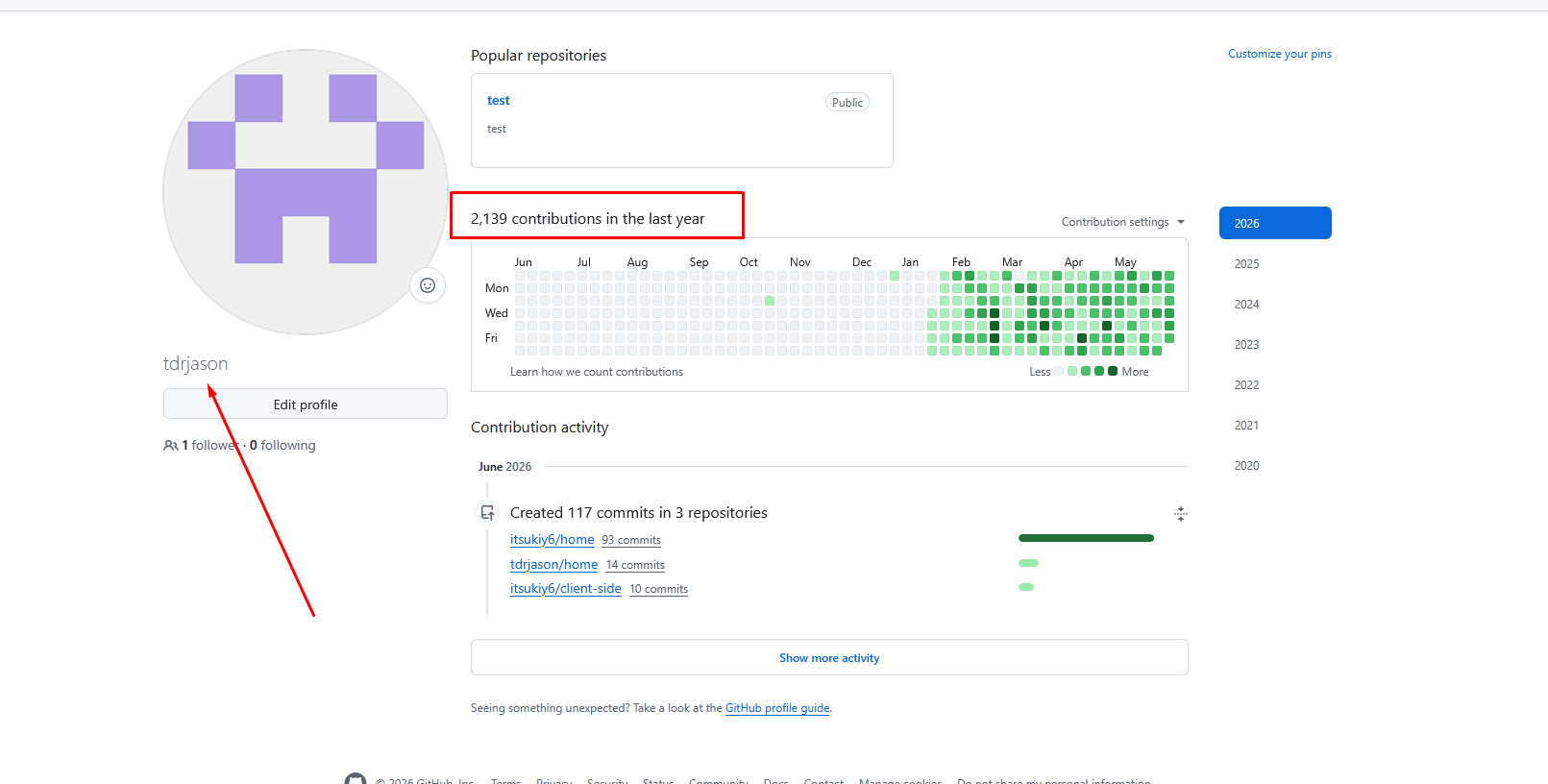Click the Edit profile button
The height and width of the screenshot is (784, 1548).
tap(306, 404)
